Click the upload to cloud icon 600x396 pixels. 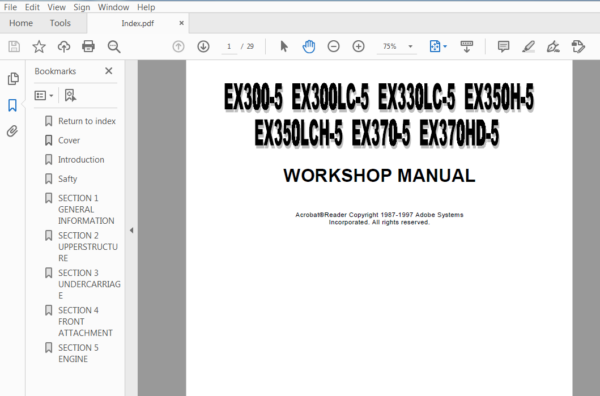point(64,47)
